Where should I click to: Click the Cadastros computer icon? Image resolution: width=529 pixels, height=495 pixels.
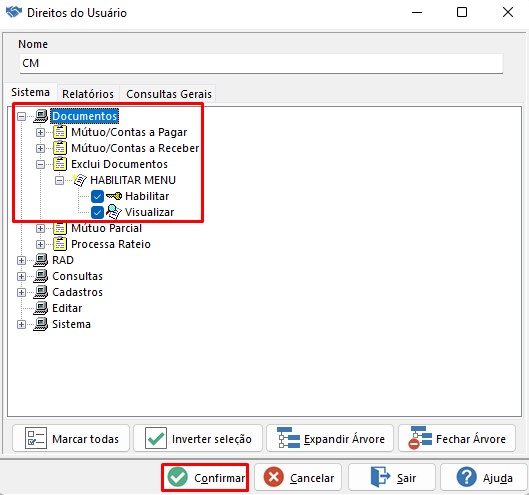(x=41, y=292)
